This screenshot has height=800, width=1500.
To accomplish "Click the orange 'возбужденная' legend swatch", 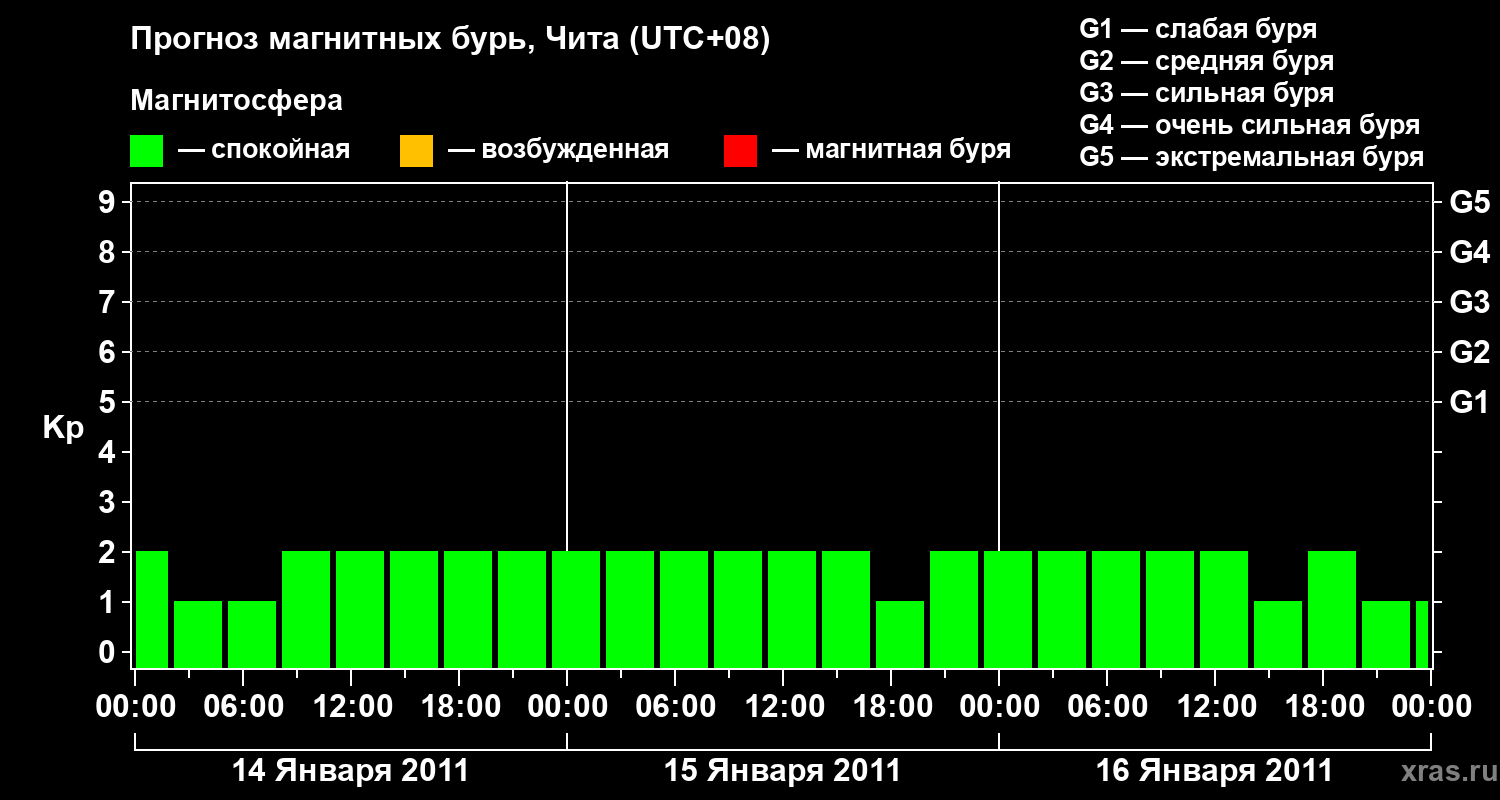I will tap(416, 151).
